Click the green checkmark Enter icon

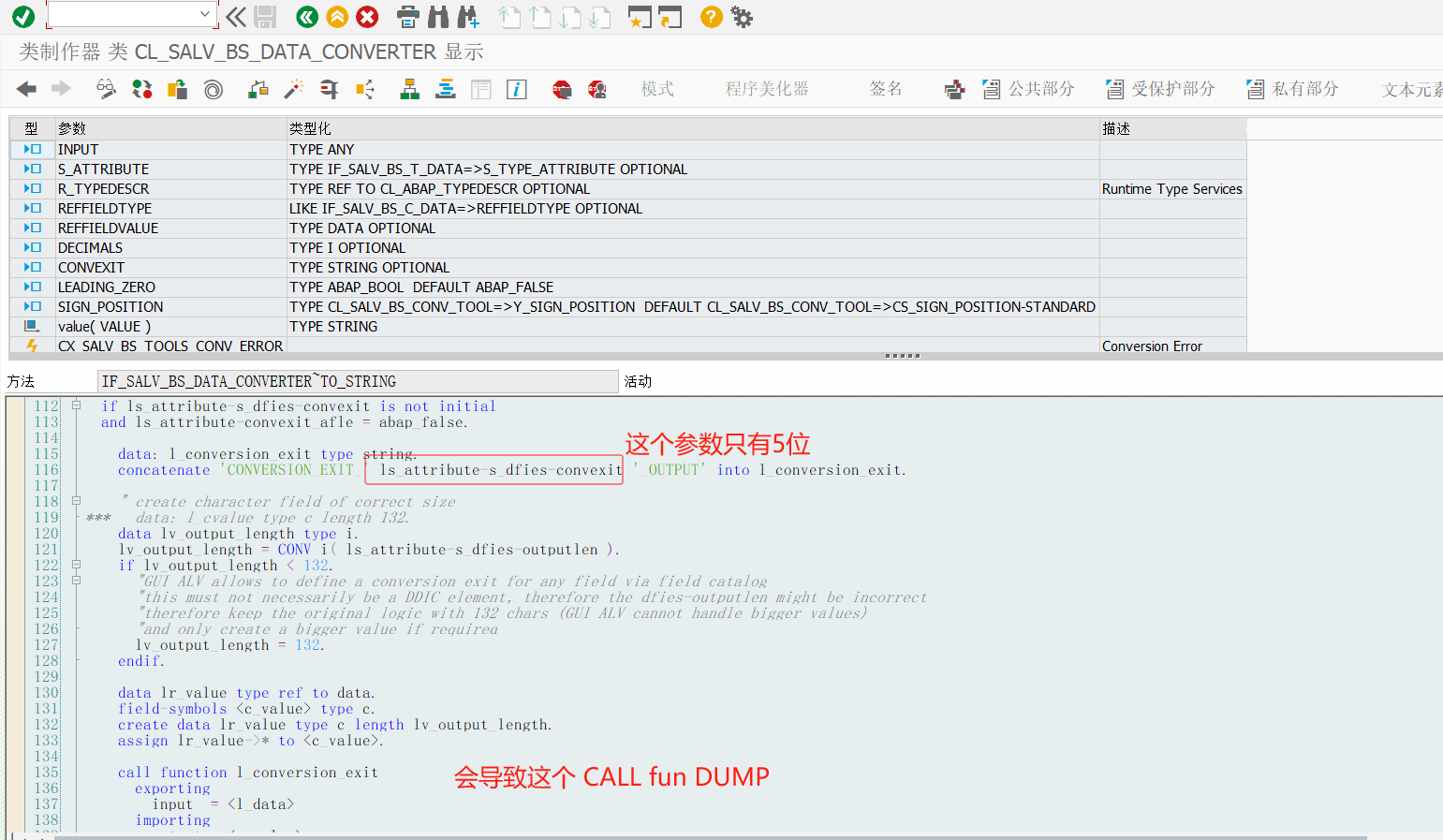click(23, 16)
